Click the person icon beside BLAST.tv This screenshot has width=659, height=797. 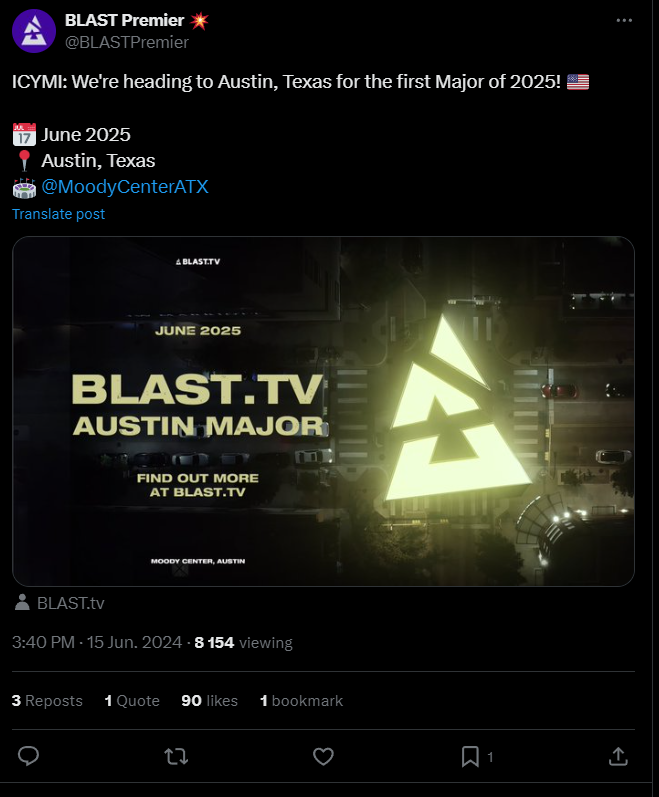pyautogui.click(x=22, y=602)
